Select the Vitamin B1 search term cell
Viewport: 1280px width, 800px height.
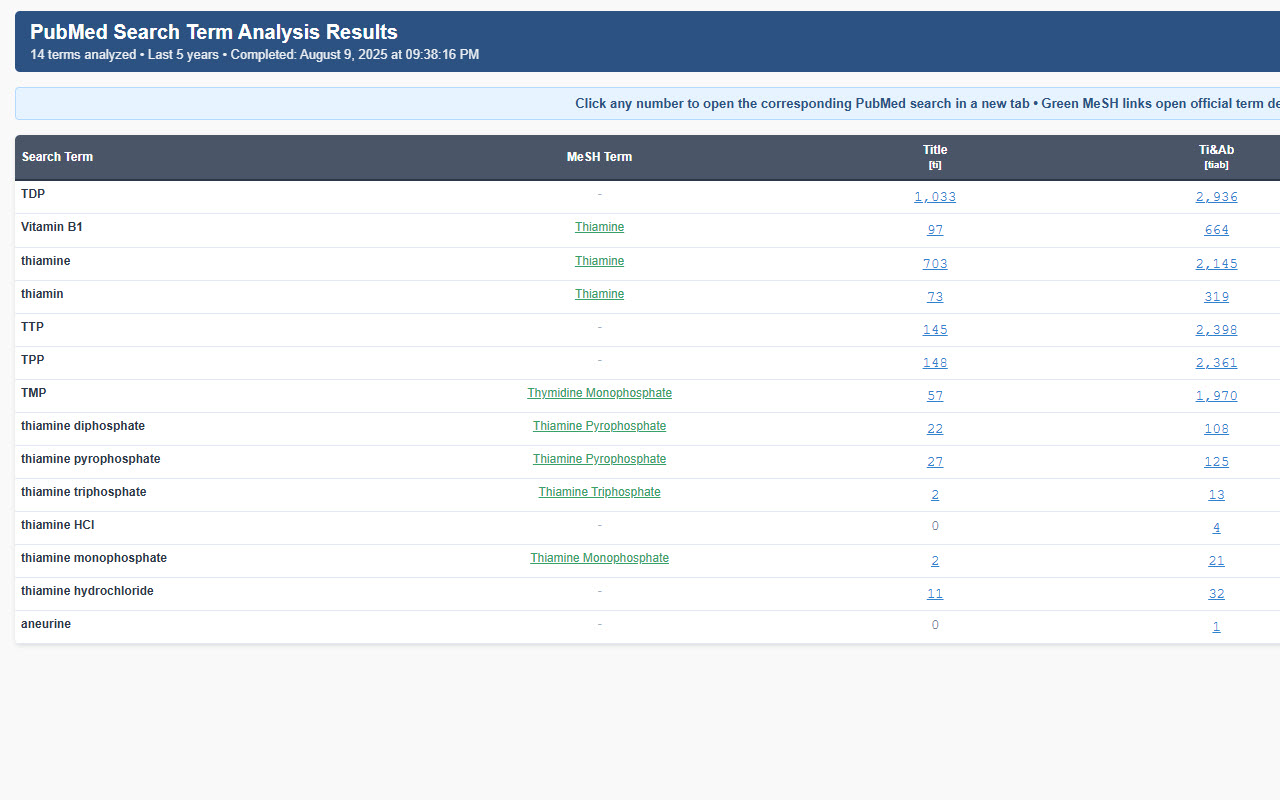tap(52, 227)
